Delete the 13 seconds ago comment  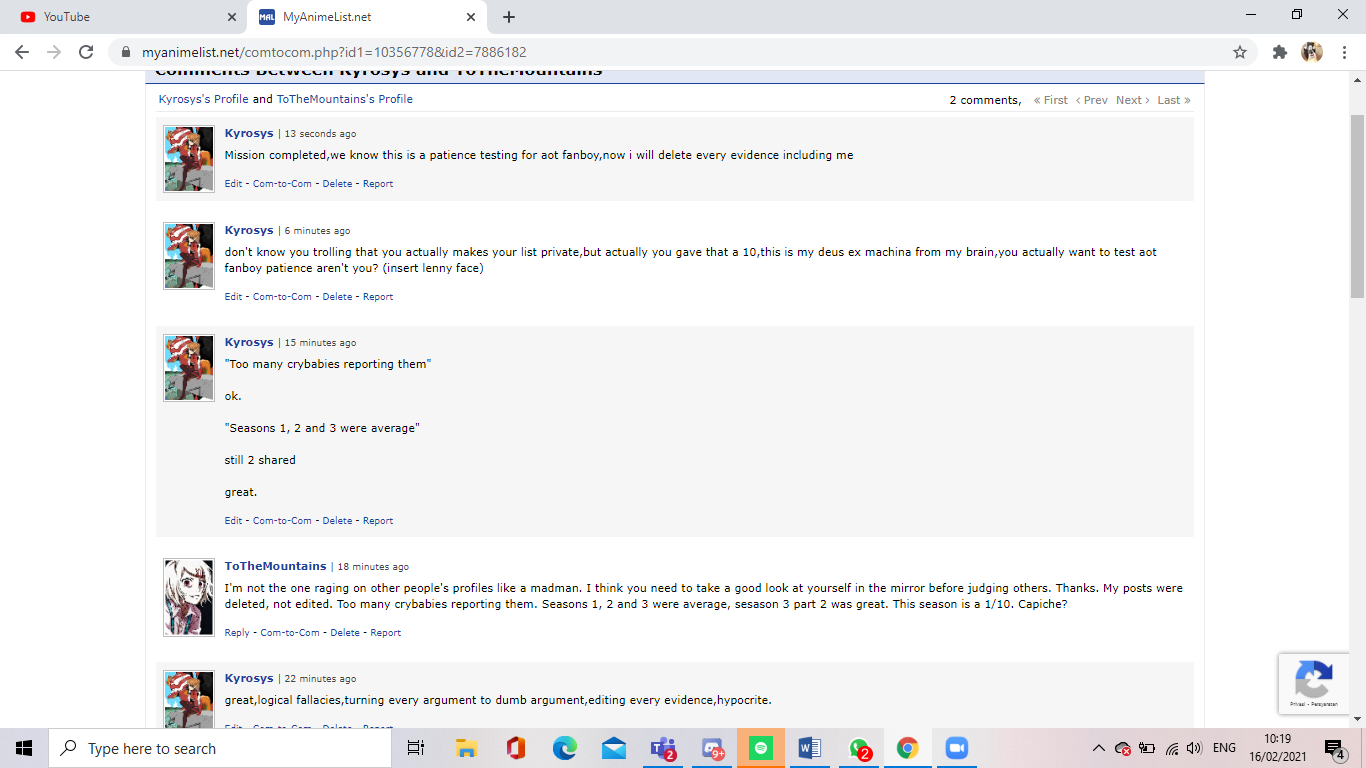(337, 184)
